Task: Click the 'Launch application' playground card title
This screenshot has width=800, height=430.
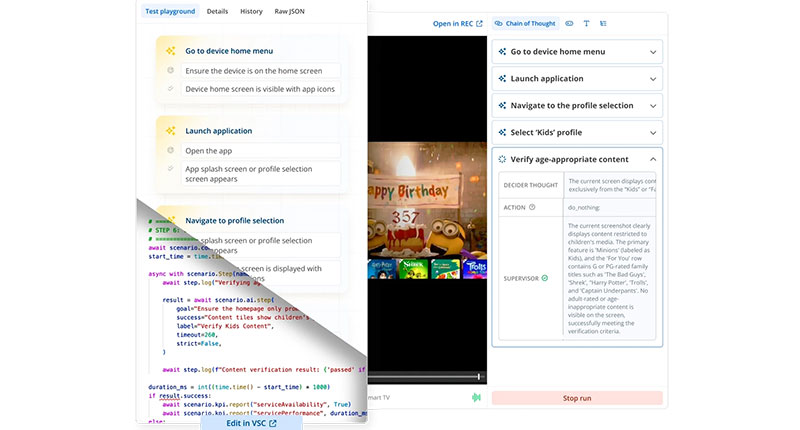Action: click(218, 131)
